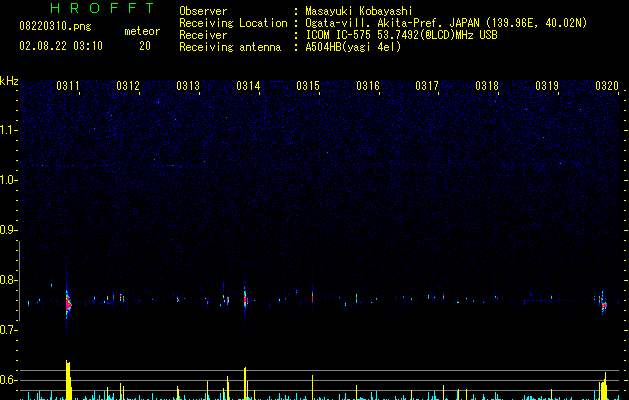The height and width of the screenshot is (400, 629).
Task: Click the 0318 time marker
Action: [x=487, y=86]
